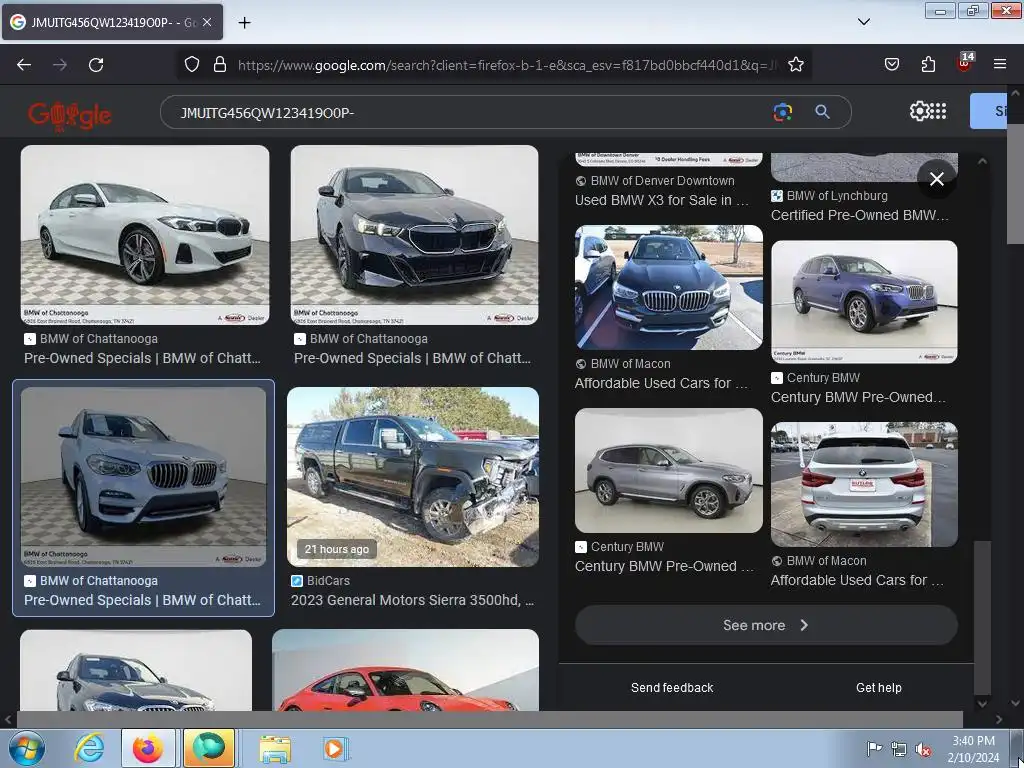Open the network status tray icon
Image resolution: width=1024 pixels, height=768 pixels.
pos(899,749)
